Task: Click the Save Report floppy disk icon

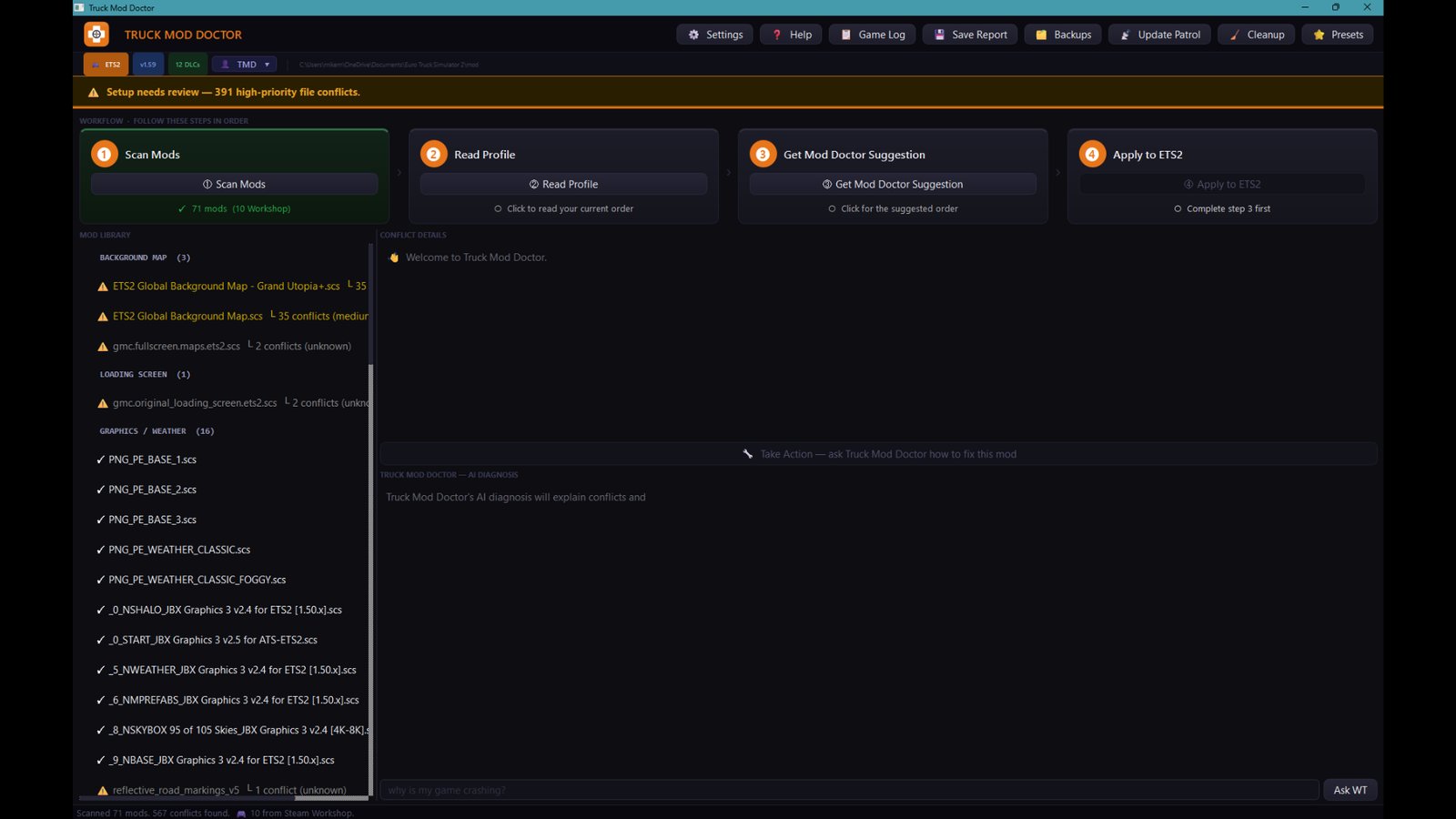Action: pyautogui.click(x=940, y=35)
